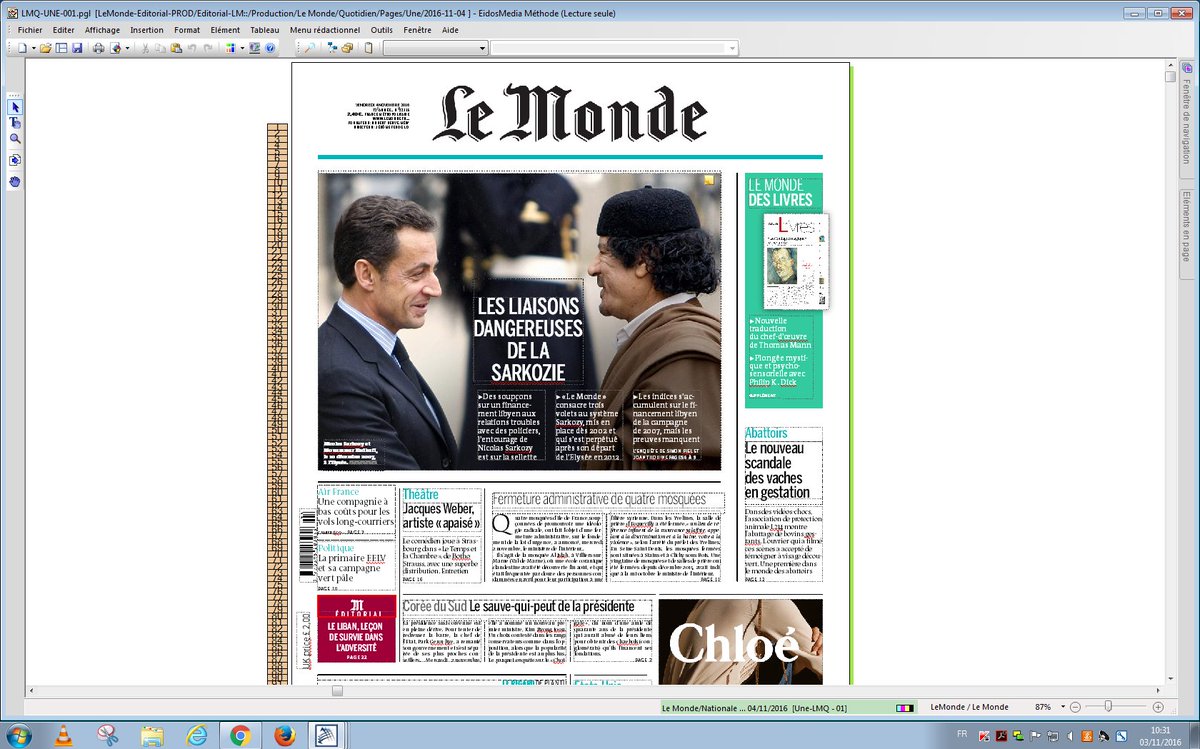
Task: Select the hand pan tool
Action: point(15,181)
